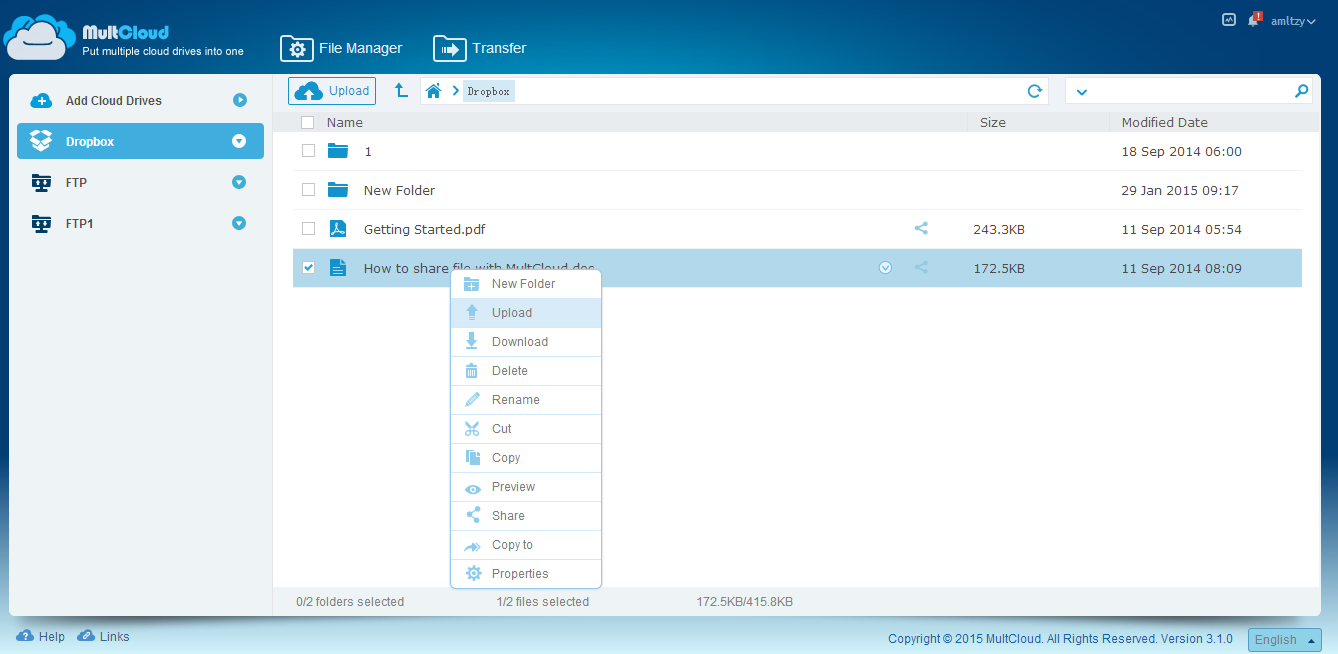This screenshot has width=1338, height=654.
Task: Open the search filter dropdown chevron
Action: tap(1082, 92)
